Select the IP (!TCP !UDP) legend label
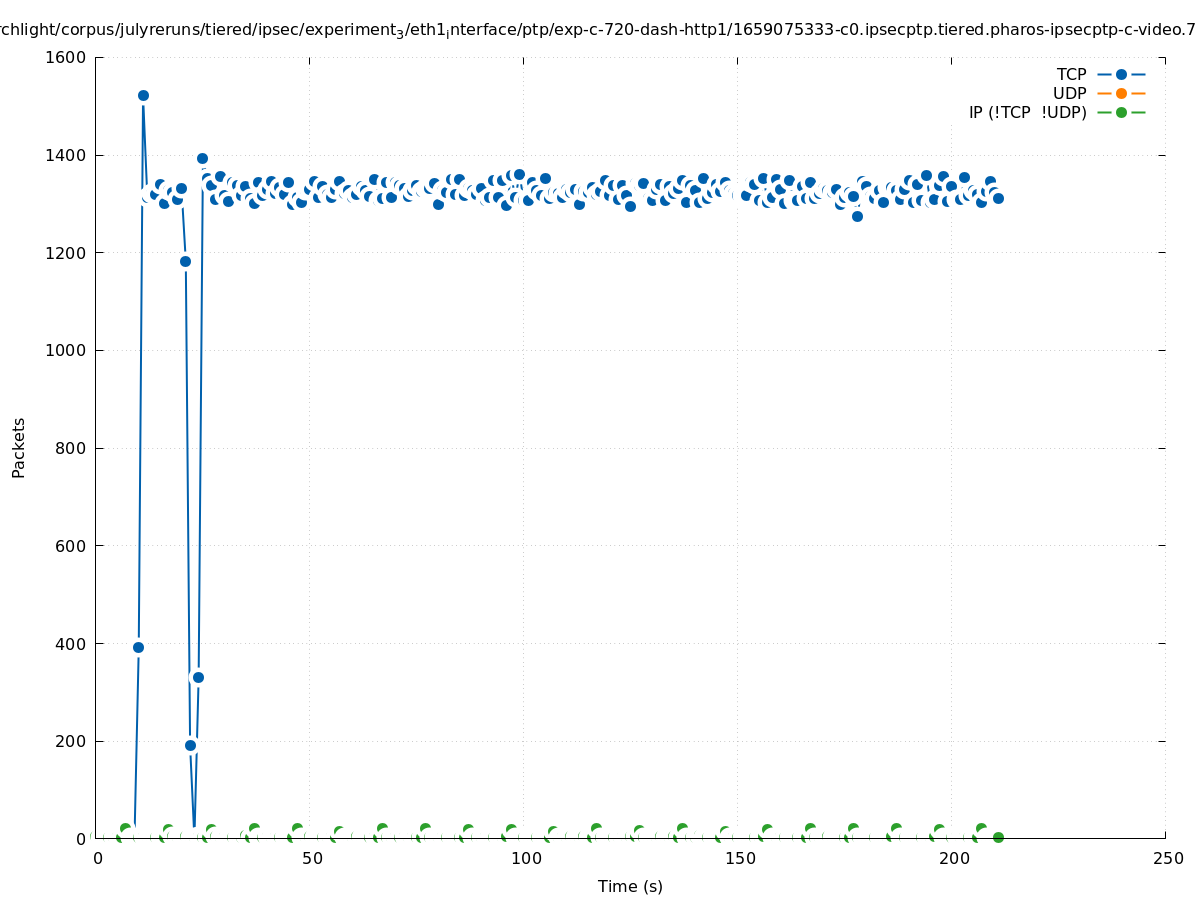The width and height of the screenshot is (1197, 900). pyautogui.click(x=1027, y=112)
